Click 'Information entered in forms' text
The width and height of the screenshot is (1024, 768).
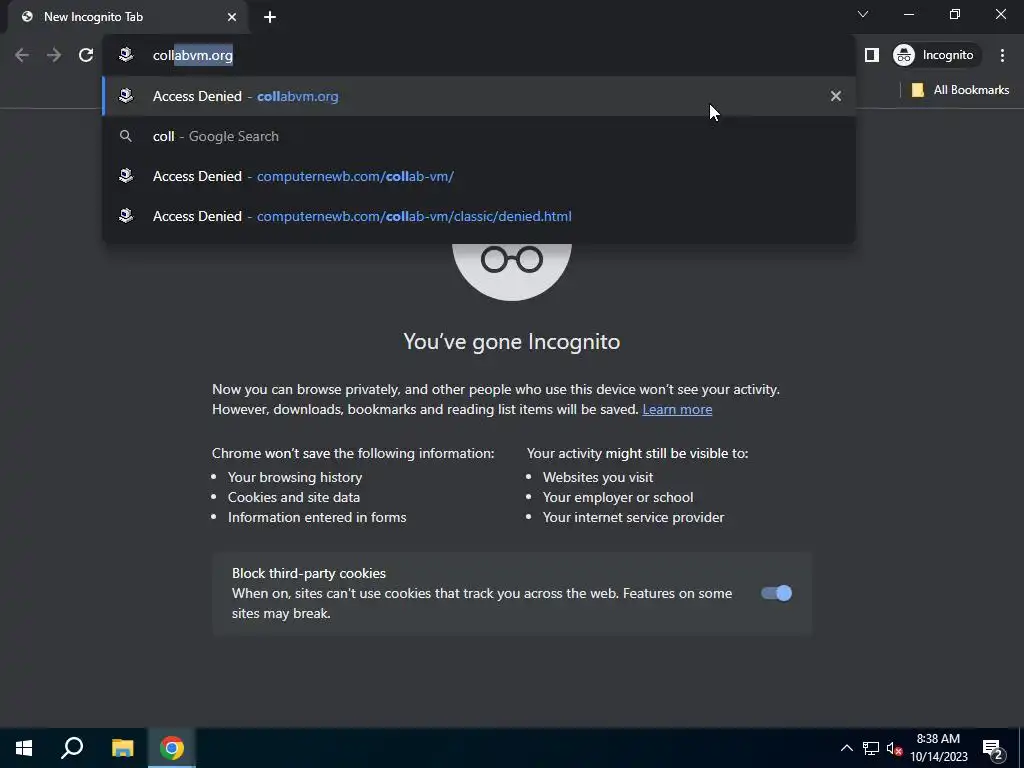tap(317, 517)
